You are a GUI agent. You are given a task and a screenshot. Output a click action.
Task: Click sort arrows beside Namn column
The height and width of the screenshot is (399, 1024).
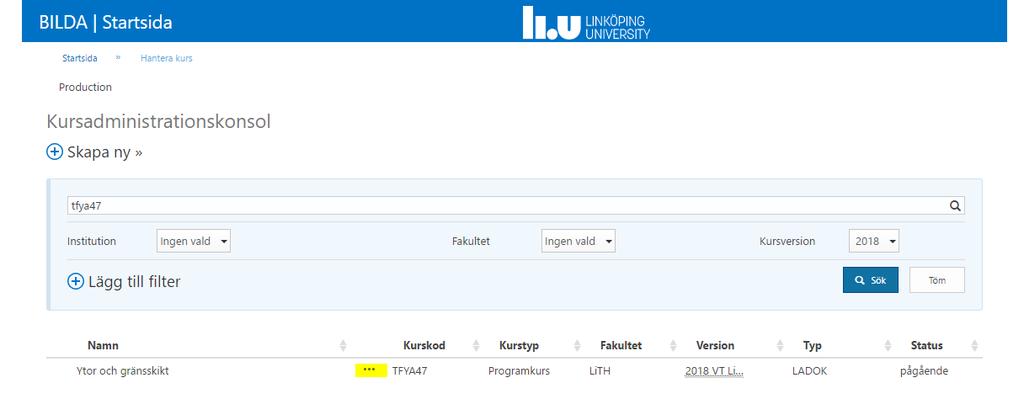tap(343, 345)
